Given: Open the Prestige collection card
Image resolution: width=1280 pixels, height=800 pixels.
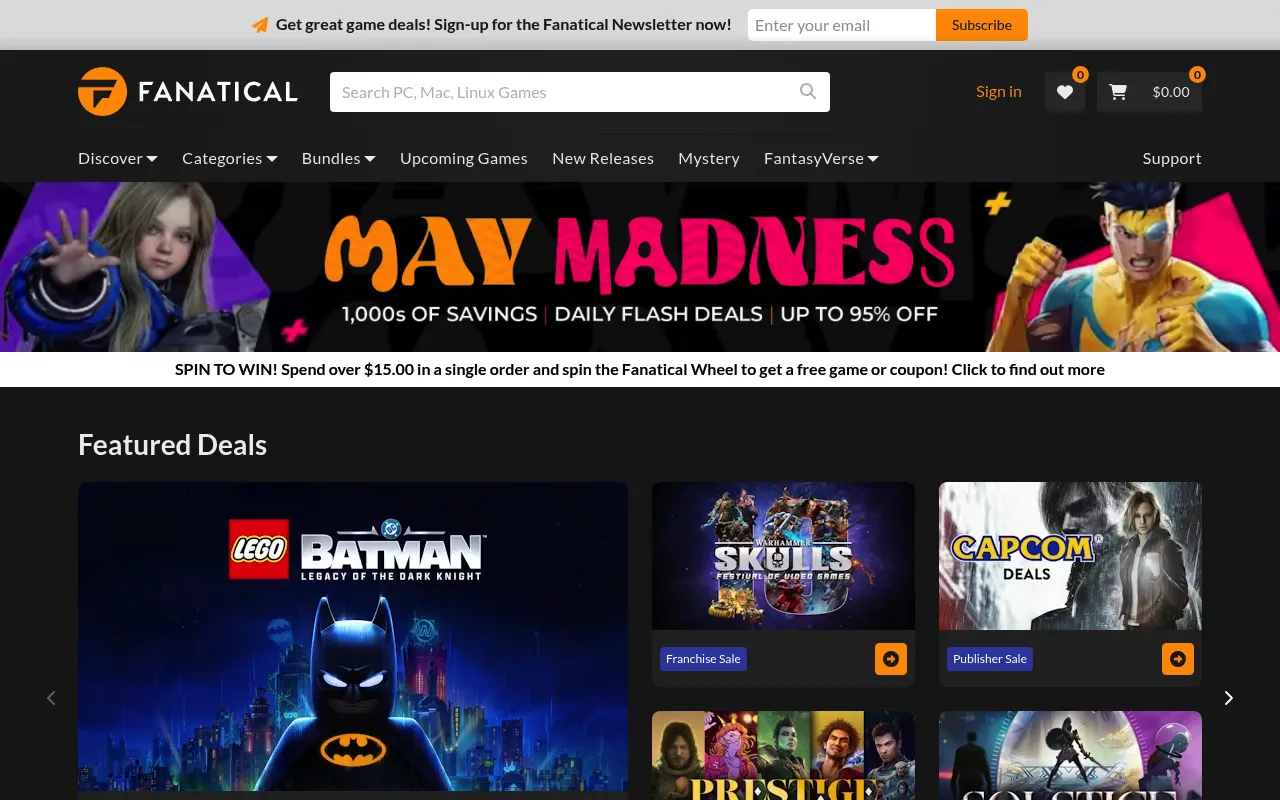Looking at the screenshot, I should 783,755.
